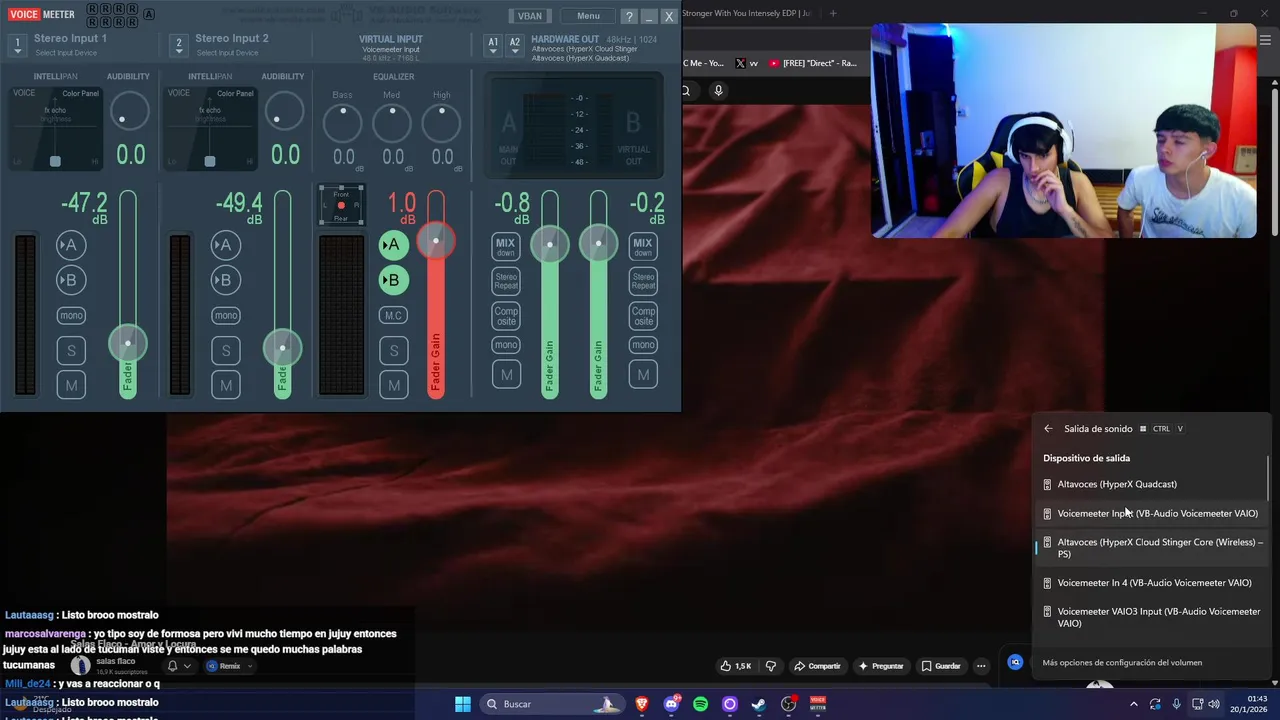Solo the Virtual Input strip
1280x720 pixels.
[394, 350]
